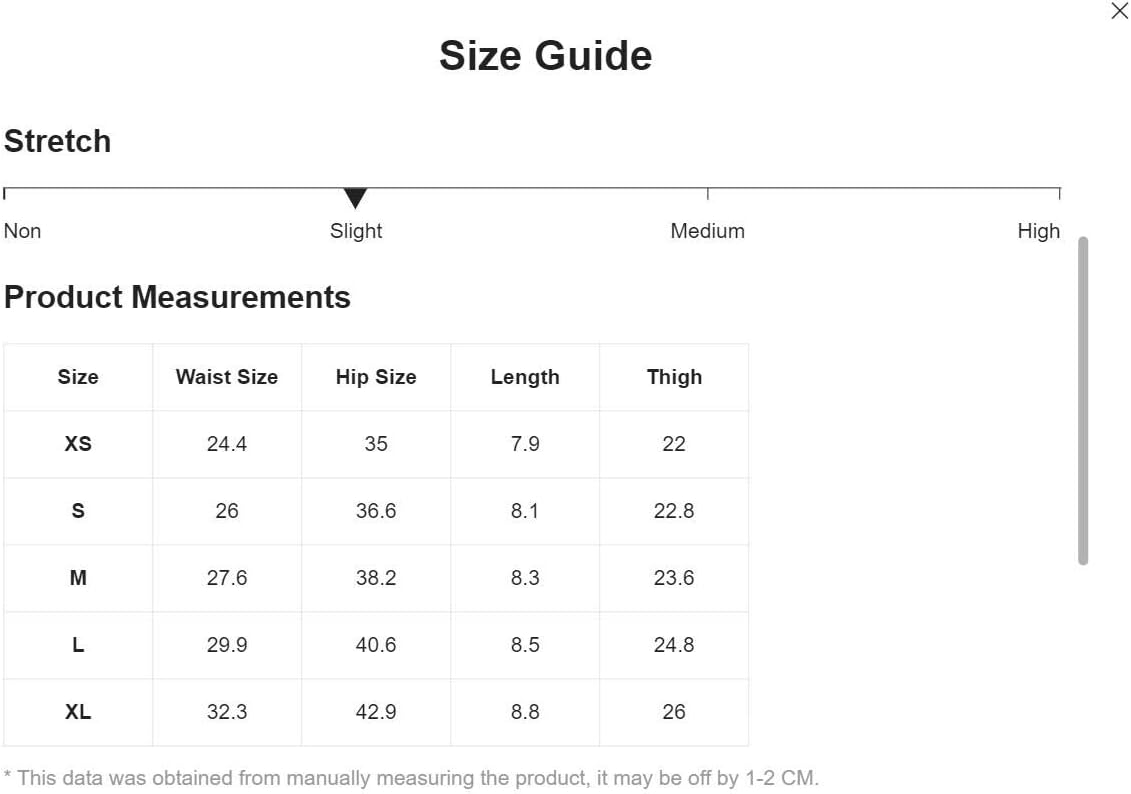Image resolution: width=1131 pixels, height=794 pixels.
Task: Click the Hip Size column header
Action: [x=376, y=377]
